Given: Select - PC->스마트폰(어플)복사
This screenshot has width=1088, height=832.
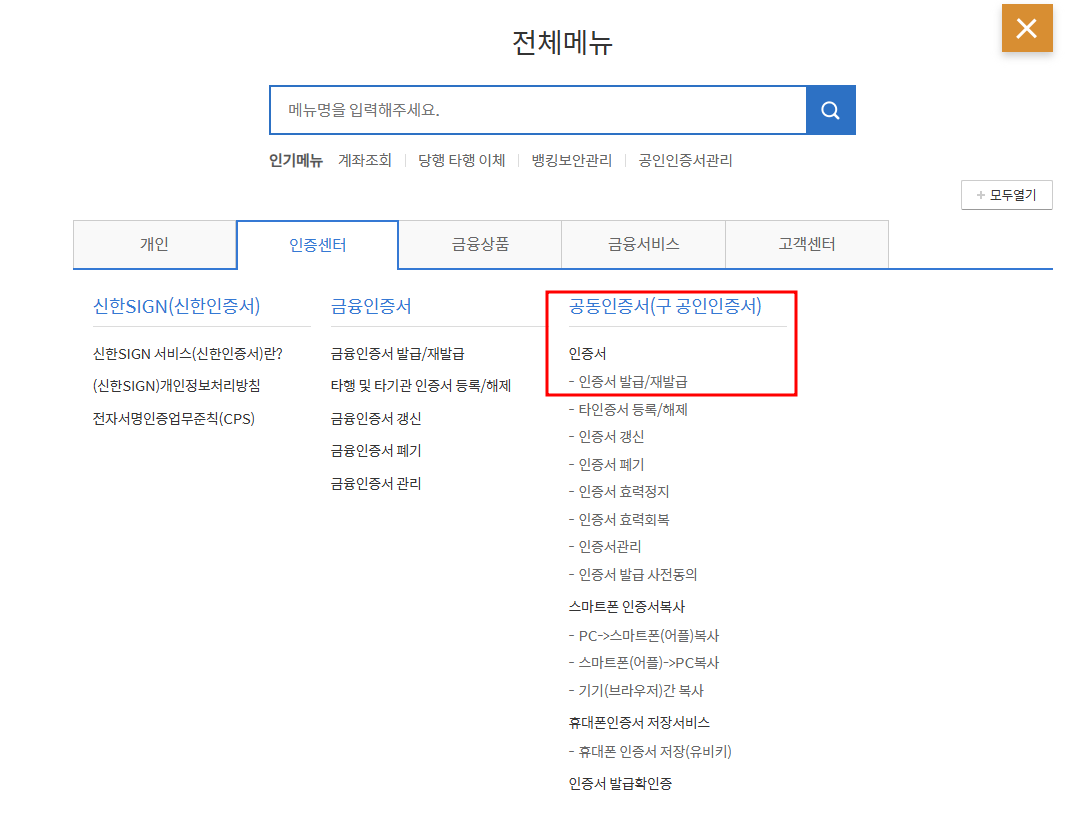Looking at the screenshot, I should (x=644, y=636).
